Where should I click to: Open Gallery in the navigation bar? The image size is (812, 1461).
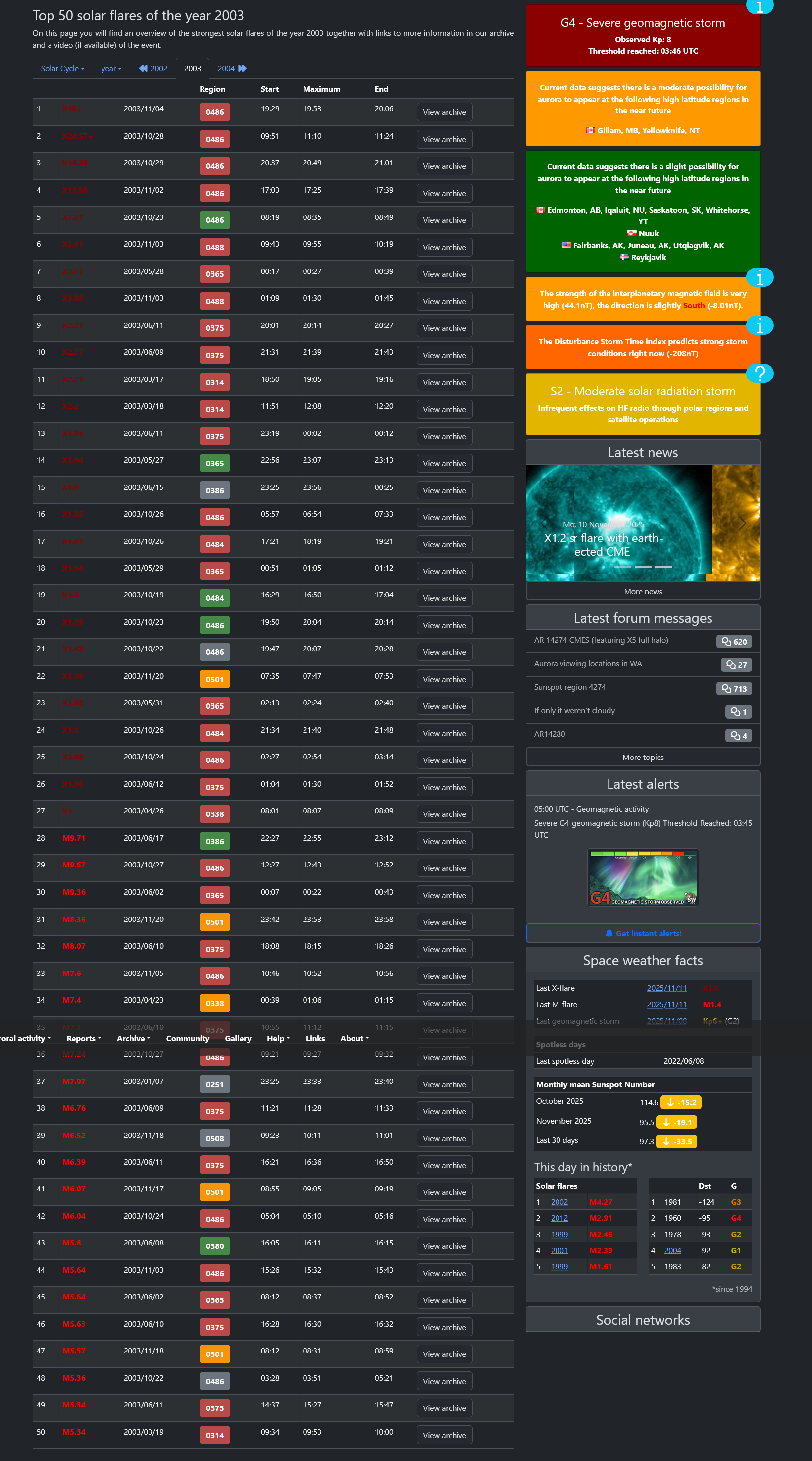238,1038
